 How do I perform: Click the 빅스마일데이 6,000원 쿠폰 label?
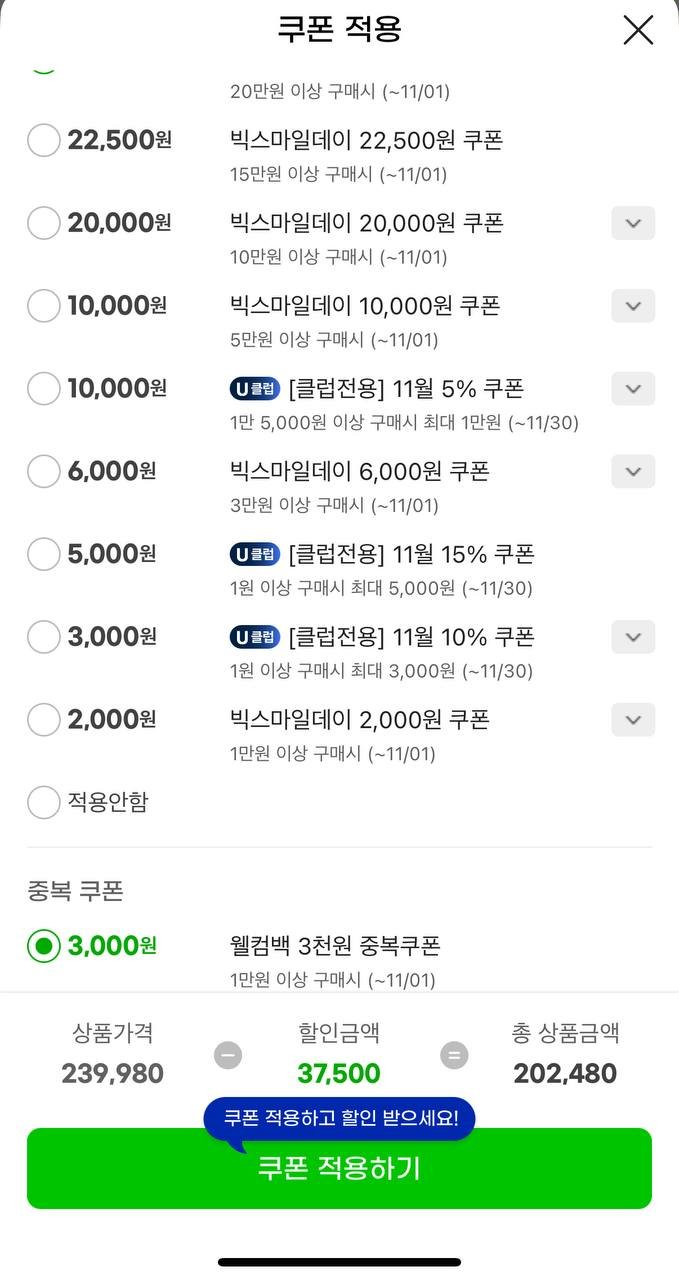[359, 471]
